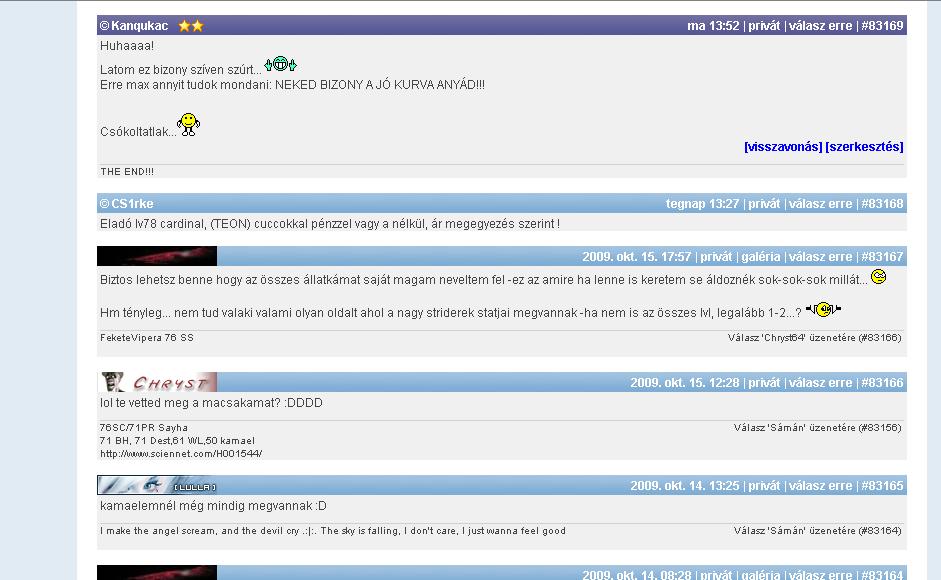Click "szerkesztés" to edit post #83169
The image size is (941, 580).
point(864,147)
